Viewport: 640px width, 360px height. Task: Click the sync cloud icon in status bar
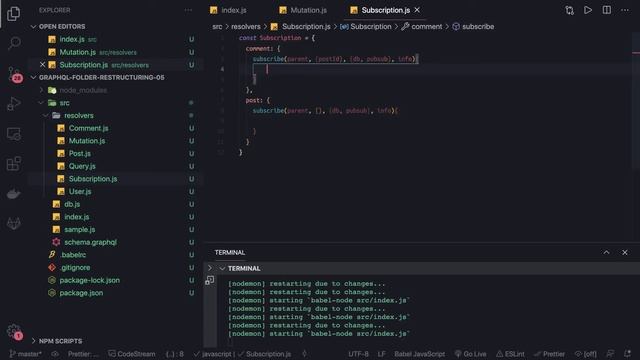click(x=55, y=354)
